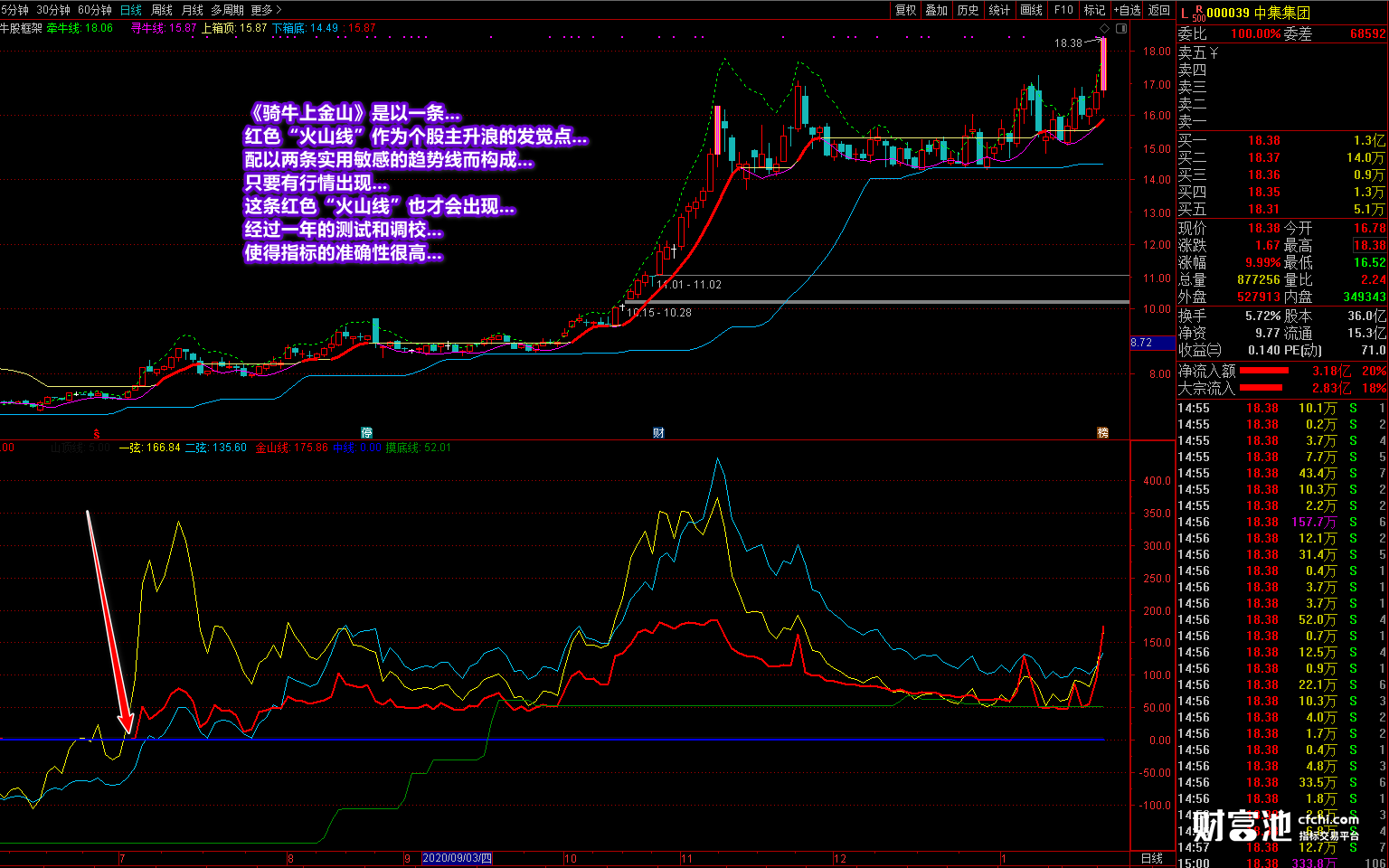Click the blue 财 marker on the timeline
The image size is (1389, 868).
(x=658, y=433)
